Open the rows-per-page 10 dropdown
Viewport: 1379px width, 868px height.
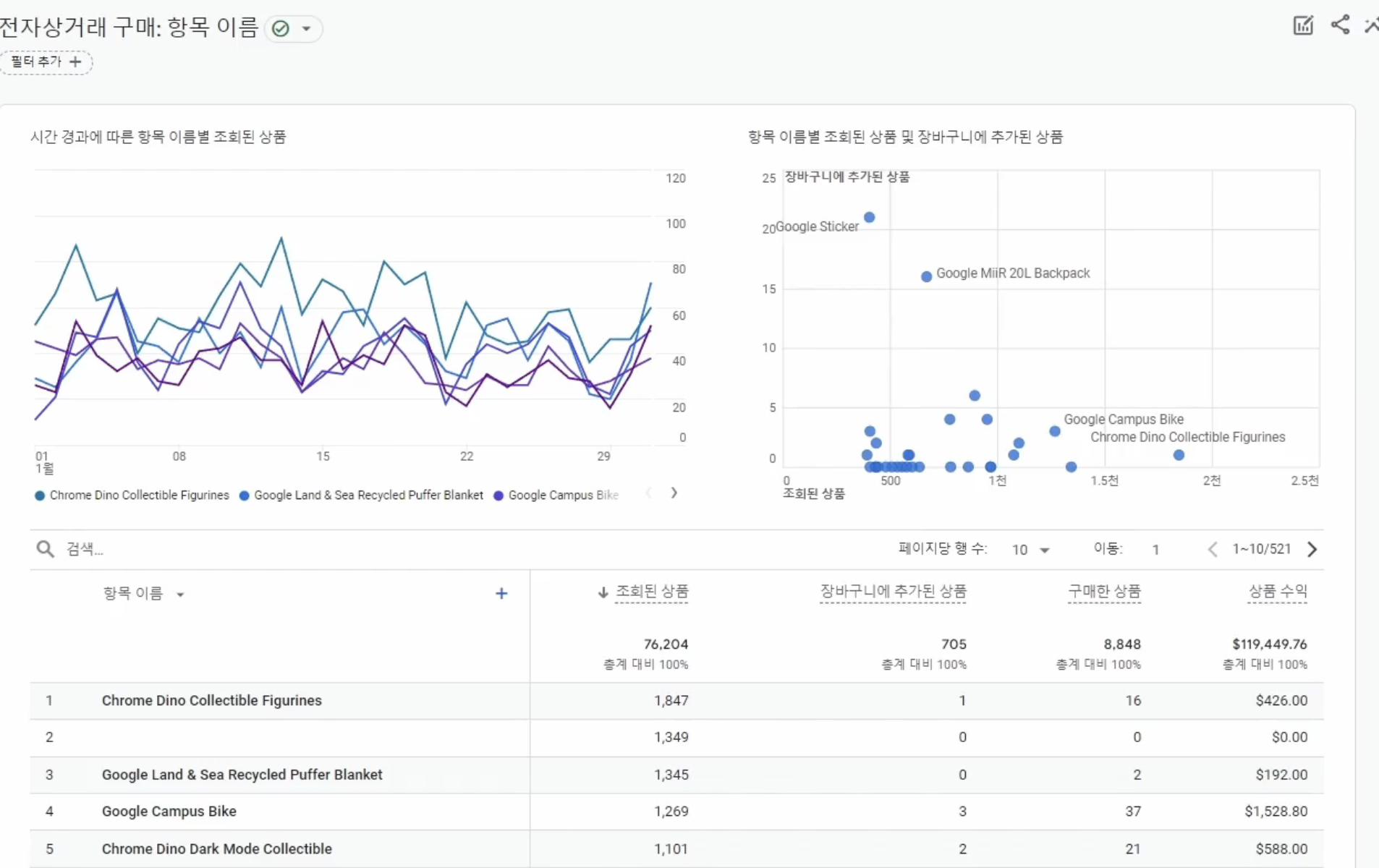coord(1030,550)
